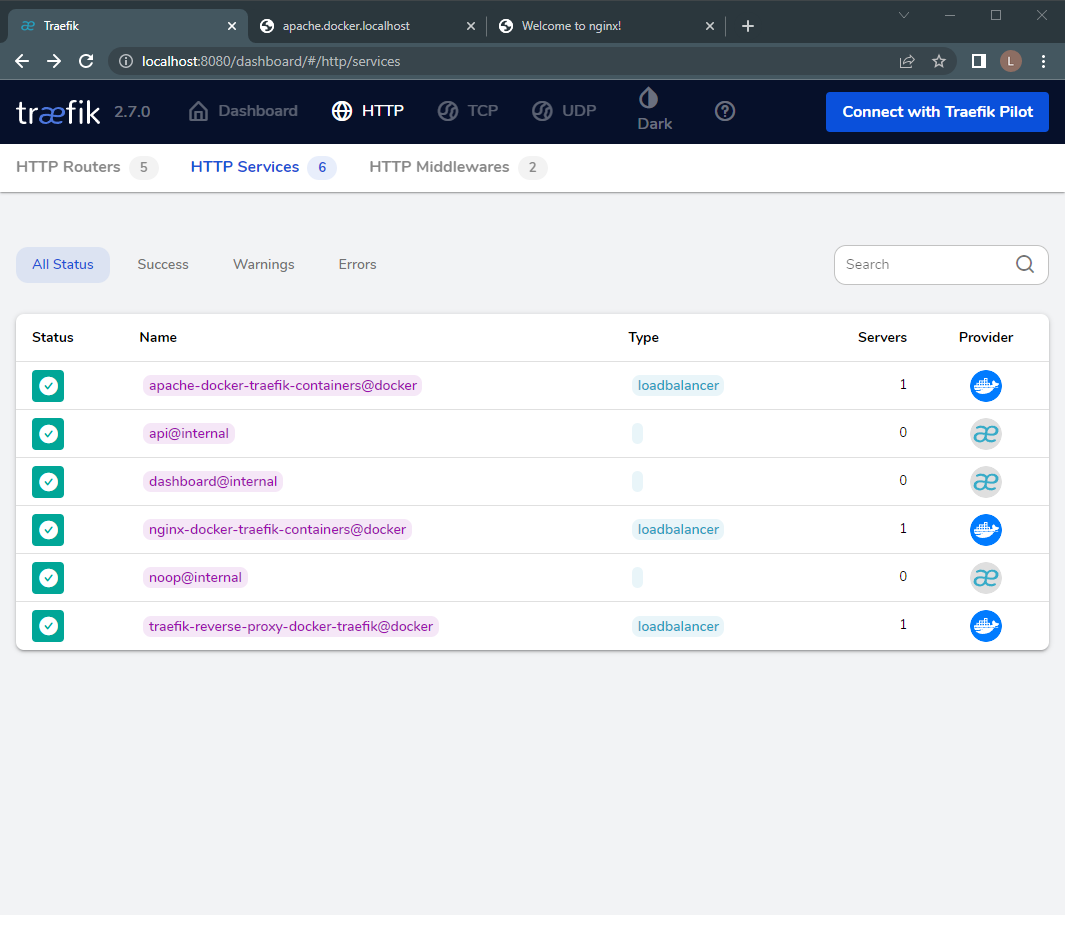Open traefik-reverse-proxy-docker-traefik@docker service
Viewport: 1065px width, 945px height.
pos(291,626)
